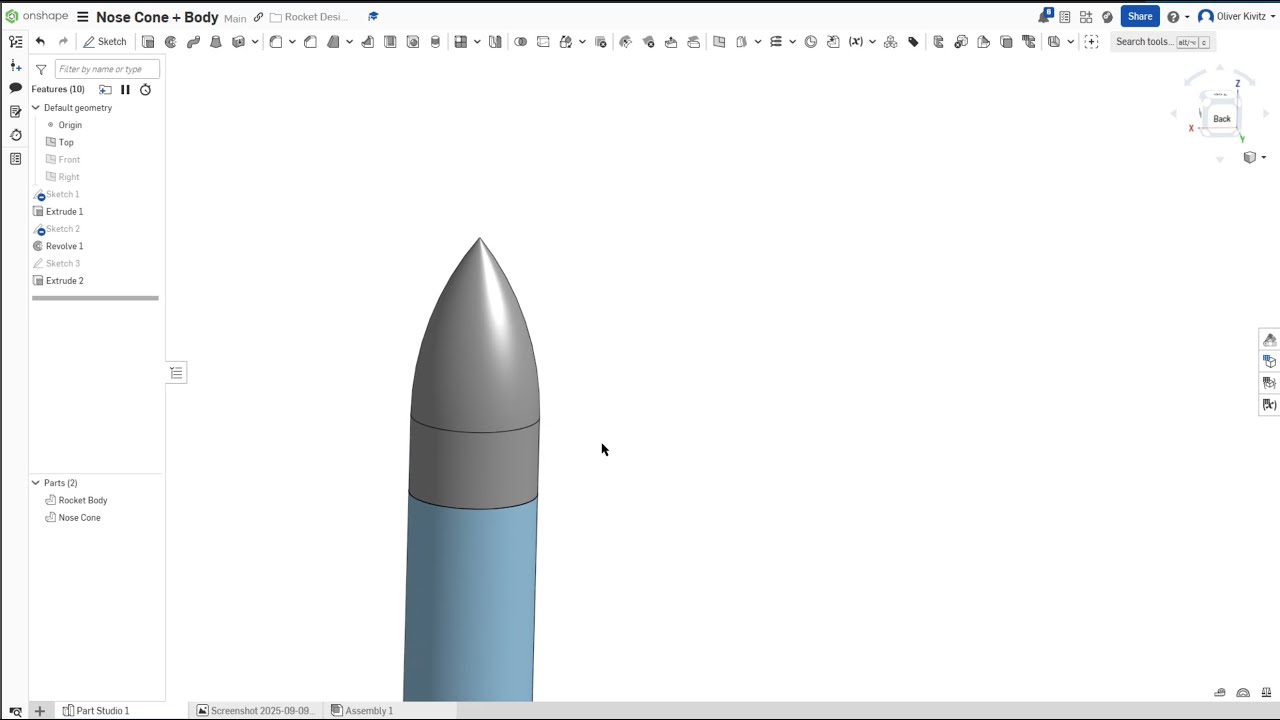This screenshot has height=720, width=1280.
Task: Select the Draft tool
Action: click(x=333, y=42)
